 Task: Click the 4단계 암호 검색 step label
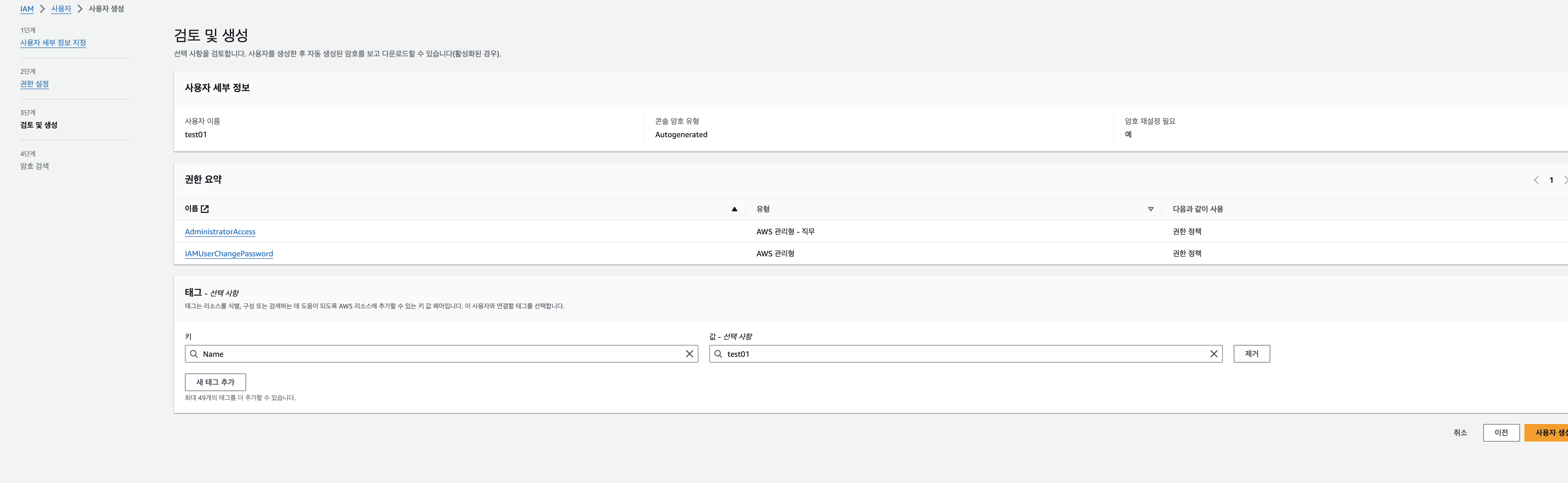[35, 166]
